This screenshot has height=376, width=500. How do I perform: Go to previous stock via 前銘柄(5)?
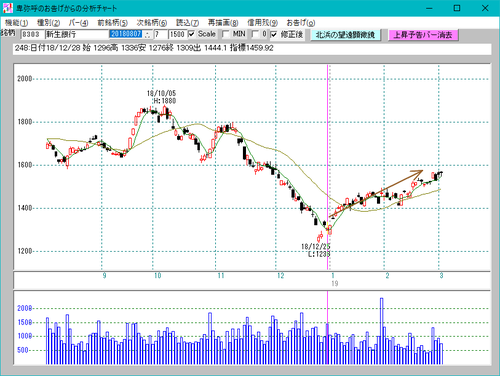pos(113,23)
